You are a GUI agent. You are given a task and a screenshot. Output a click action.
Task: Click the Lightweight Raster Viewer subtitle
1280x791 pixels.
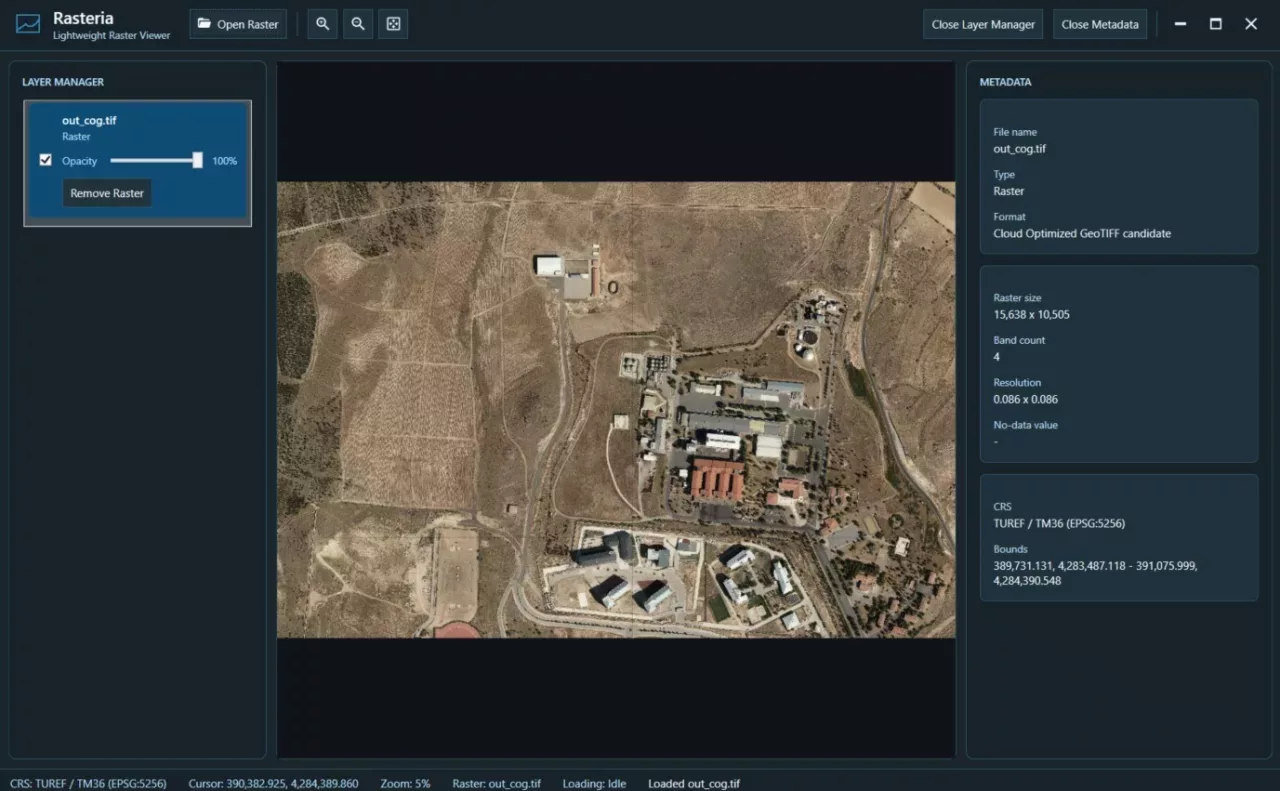coord(112,36)
